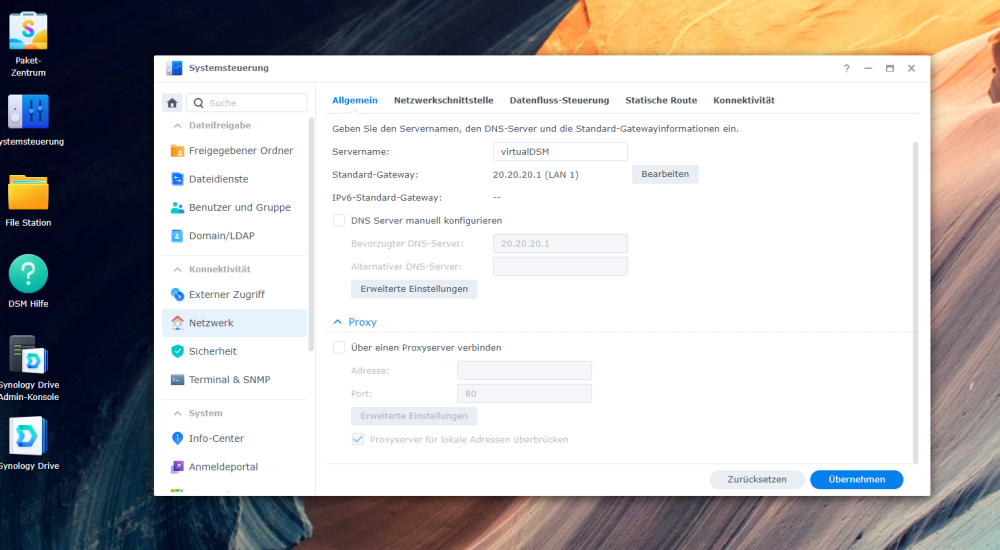
Task: Toggle Proxyserver für lokale Adressen überbrücken
Action: click(x=358, y=439)
